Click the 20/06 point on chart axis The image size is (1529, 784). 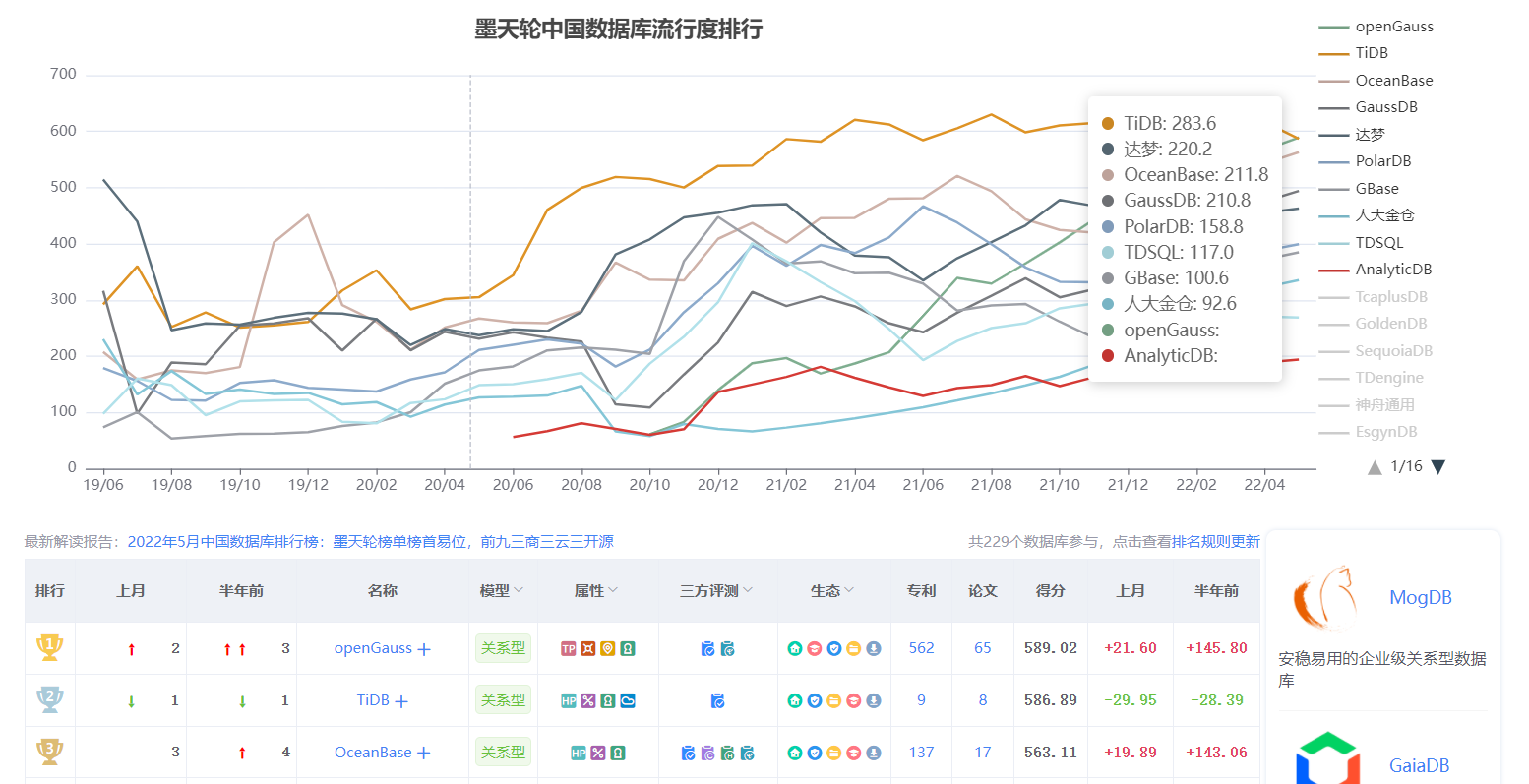tap(513, 485)
